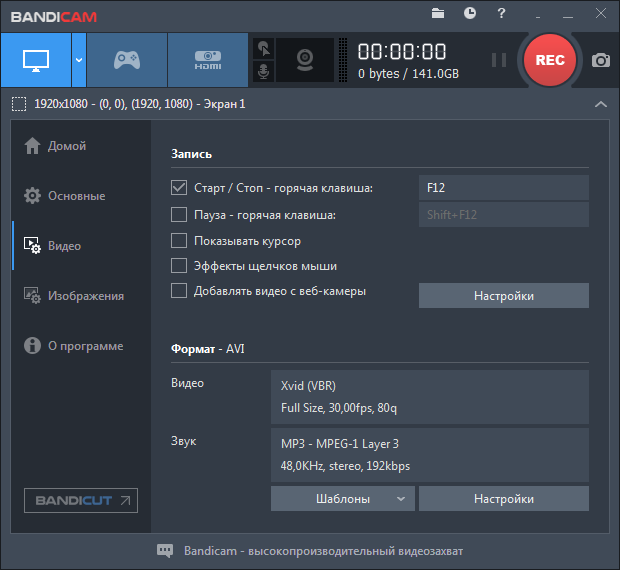Toggle the webcam overlay icon
This screenshot has width=620, height=570.
[x=304, y=60]
